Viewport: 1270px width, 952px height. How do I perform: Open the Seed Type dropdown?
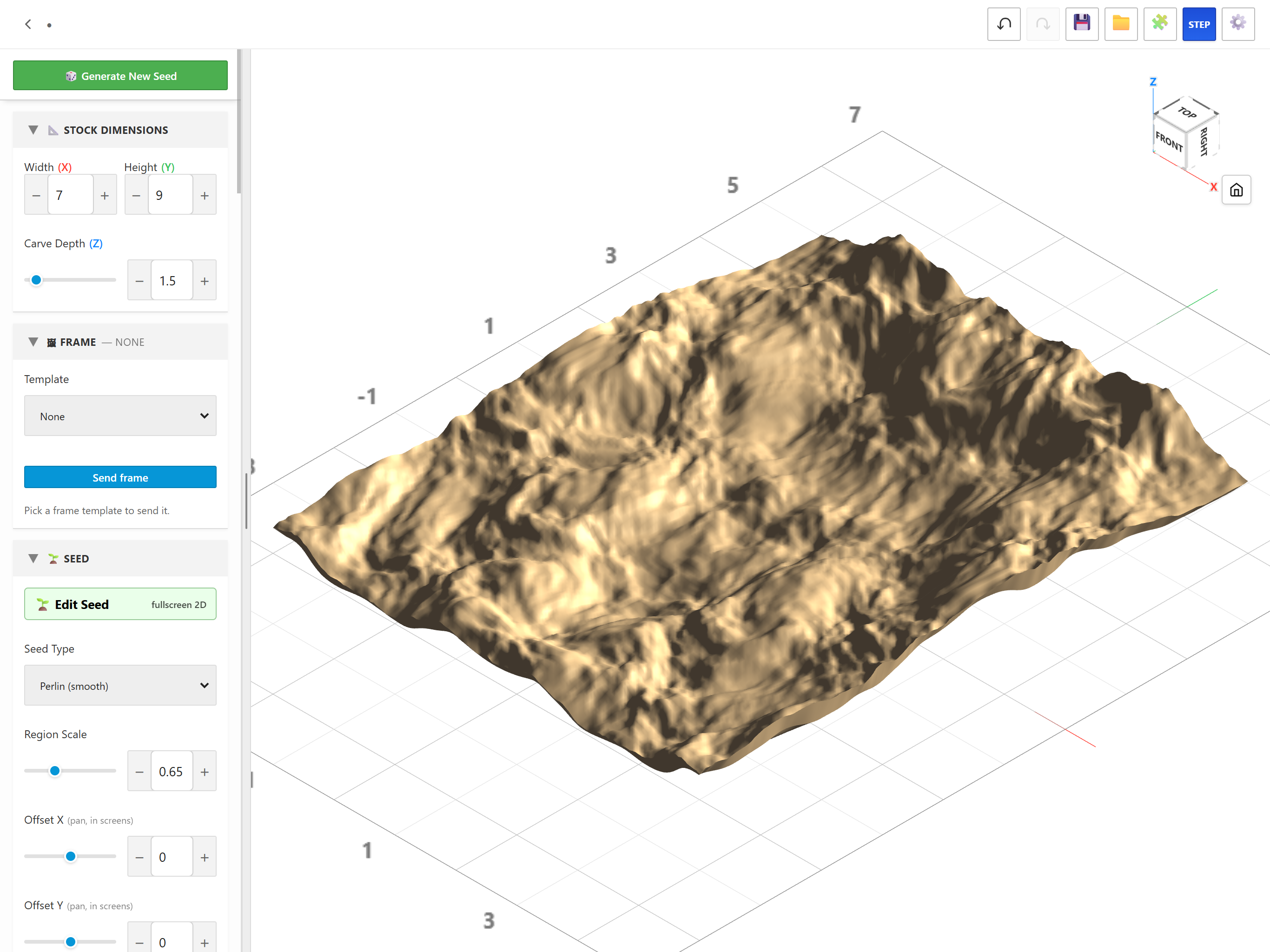coord(120,685)
